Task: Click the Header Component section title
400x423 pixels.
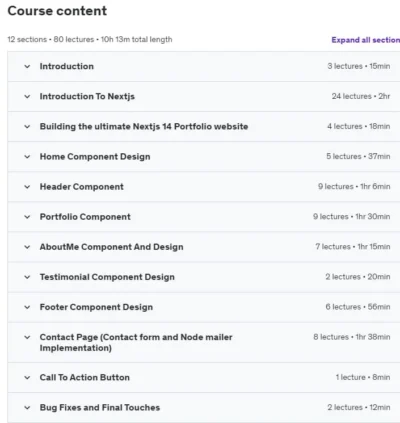Action: click(82, 187)
